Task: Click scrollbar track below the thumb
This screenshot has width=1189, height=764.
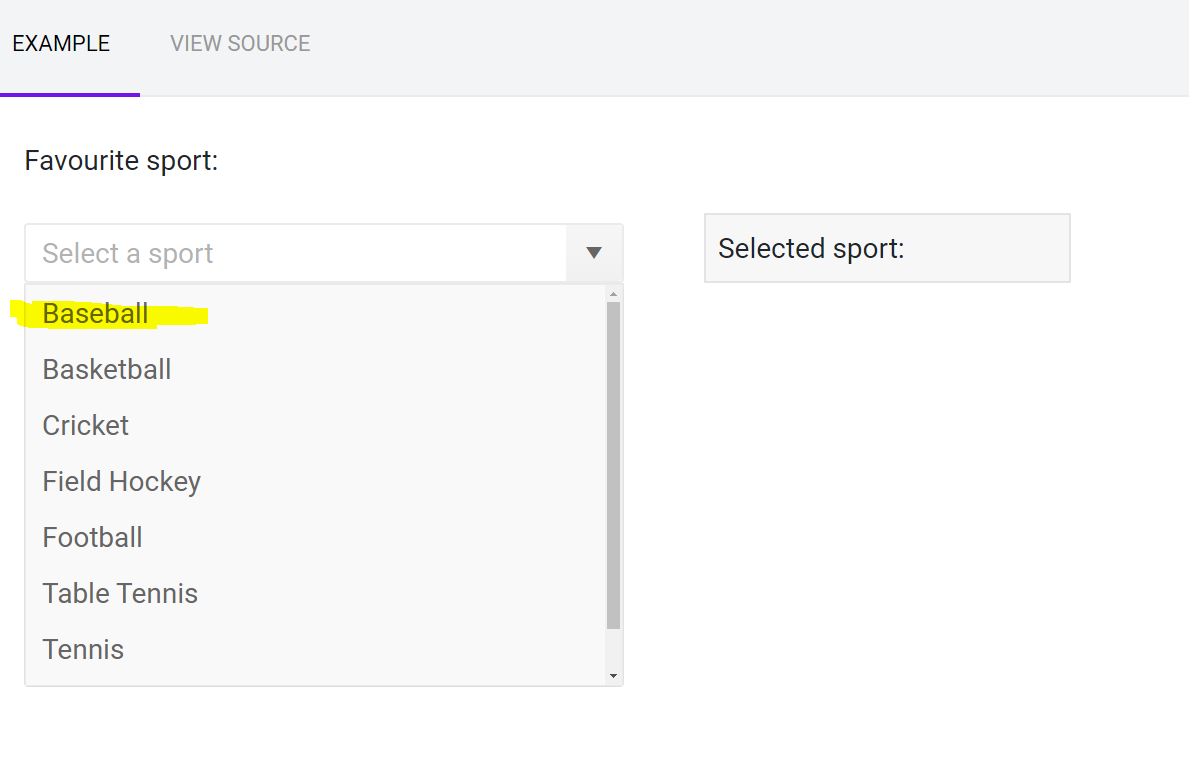Action: 613,649
